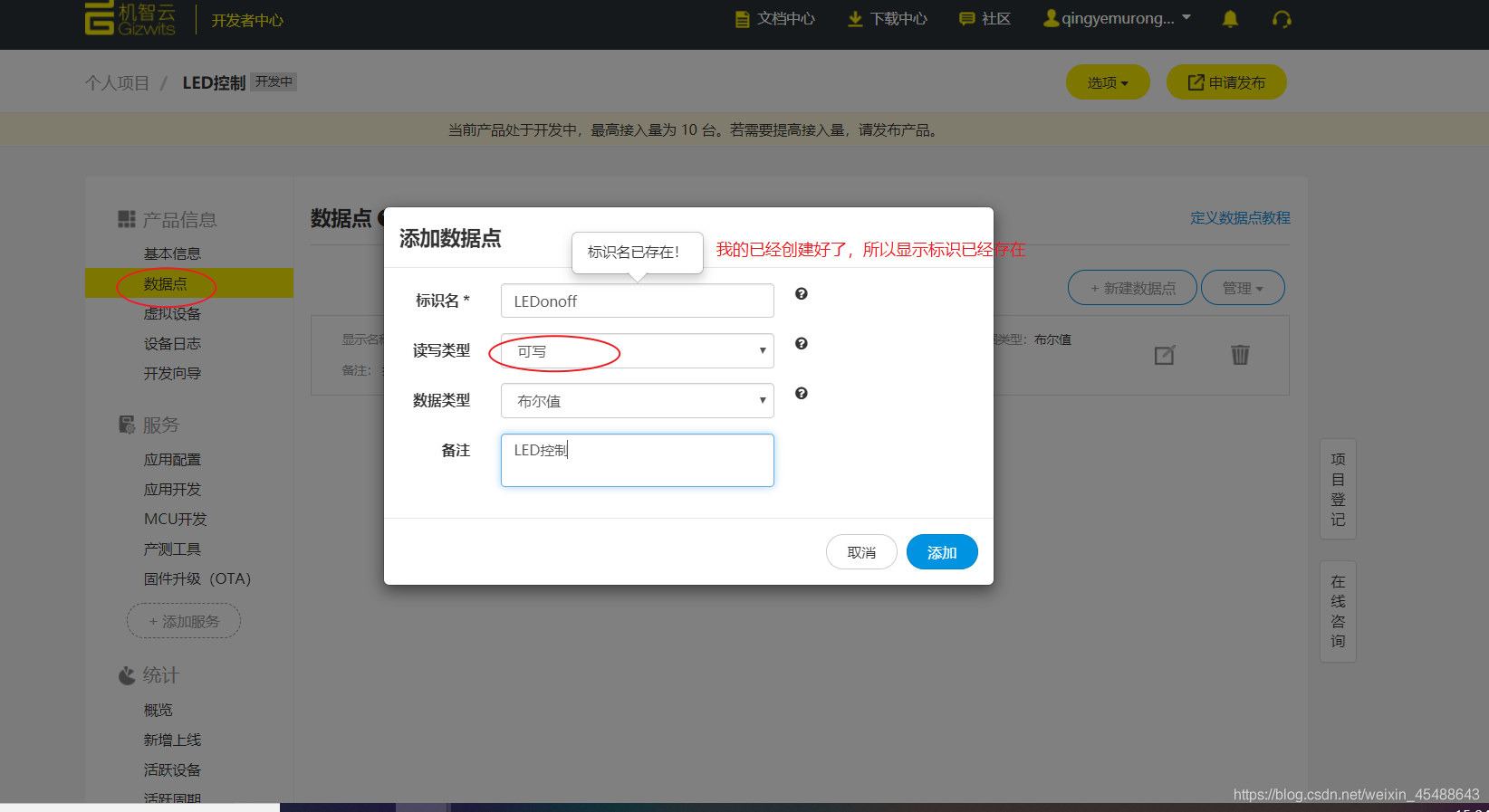Open 虚拟设备 in the sidebar
Viewport: 1489px width, 812px height.
pos(172,313)
